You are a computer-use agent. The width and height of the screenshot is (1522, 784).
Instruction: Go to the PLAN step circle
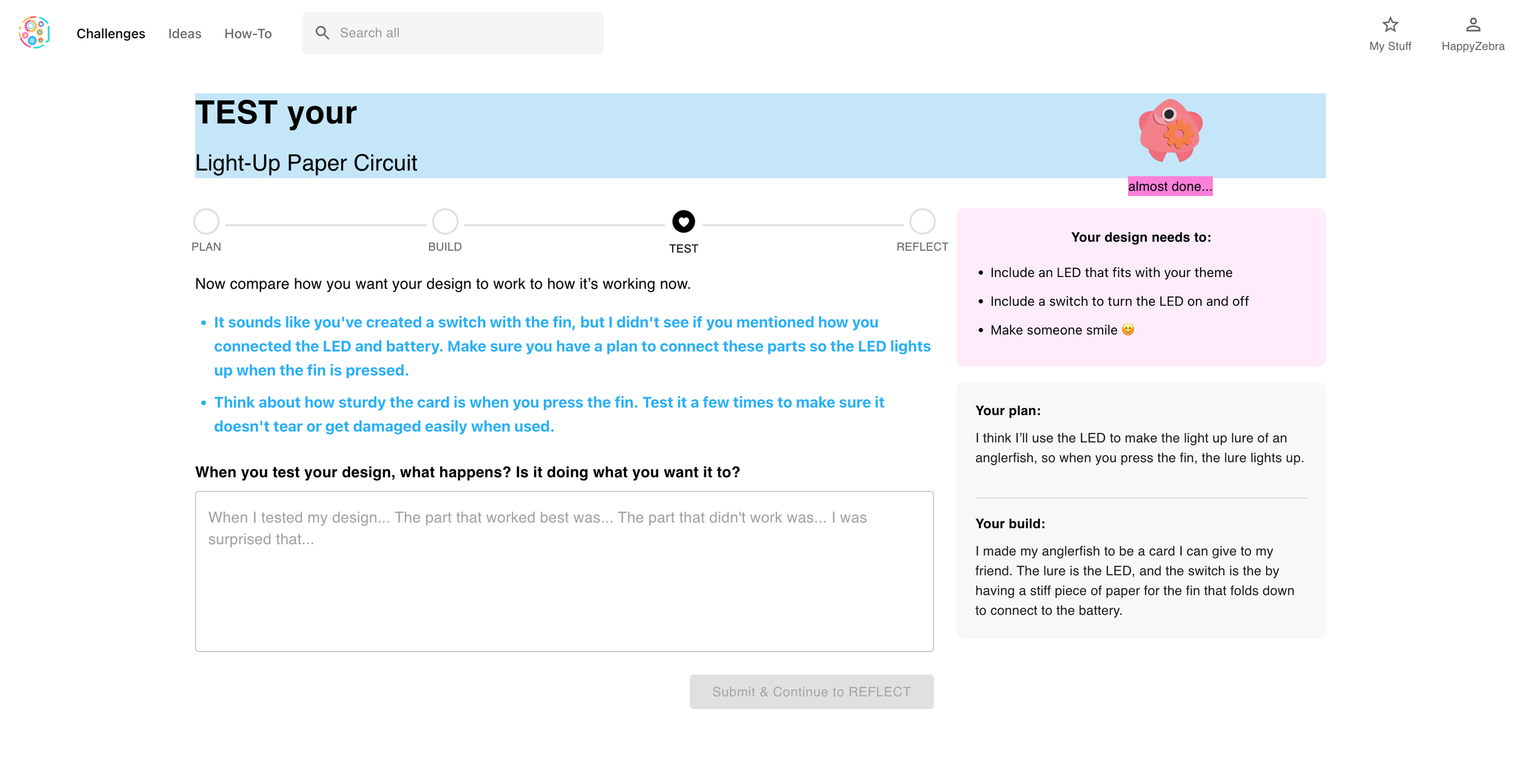click(206, 222)
